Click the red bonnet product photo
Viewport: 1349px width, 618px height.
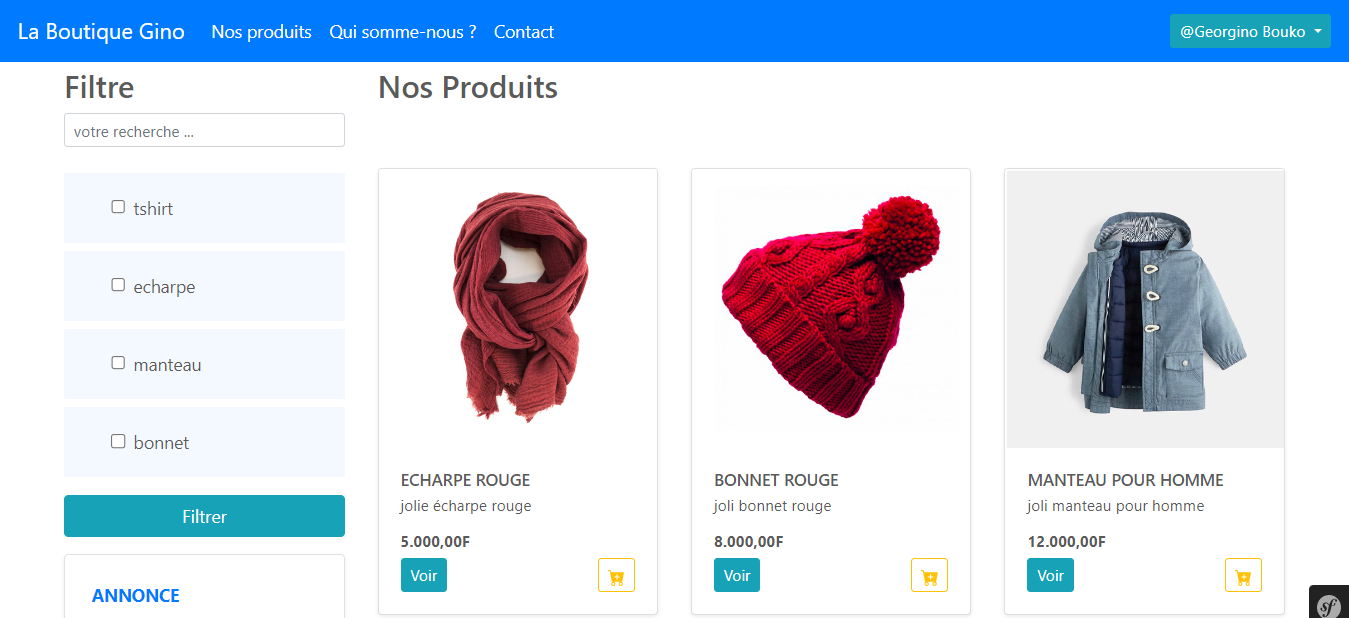click(x=830, y=307)
